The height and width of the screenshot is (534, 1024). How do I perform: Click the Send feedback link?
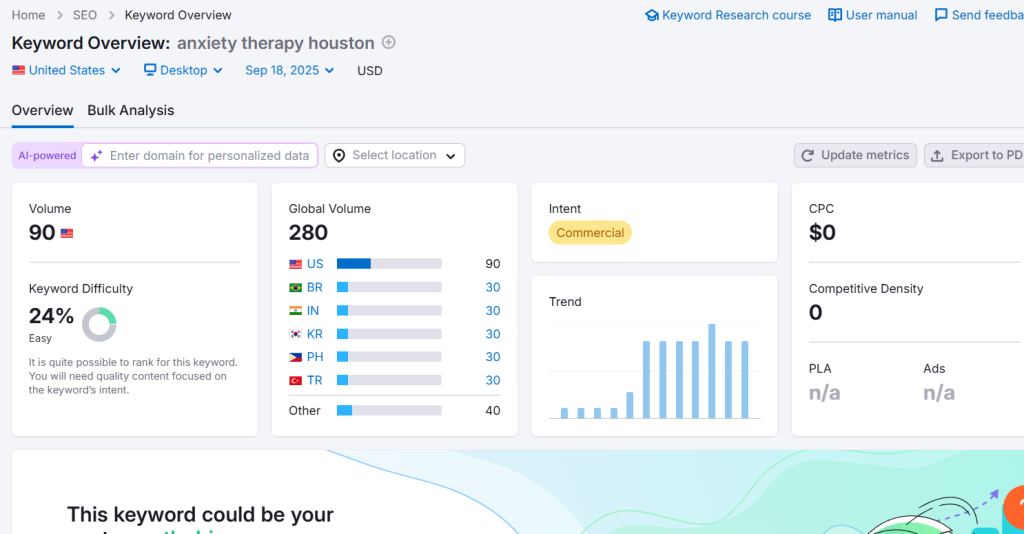[979, 15]
